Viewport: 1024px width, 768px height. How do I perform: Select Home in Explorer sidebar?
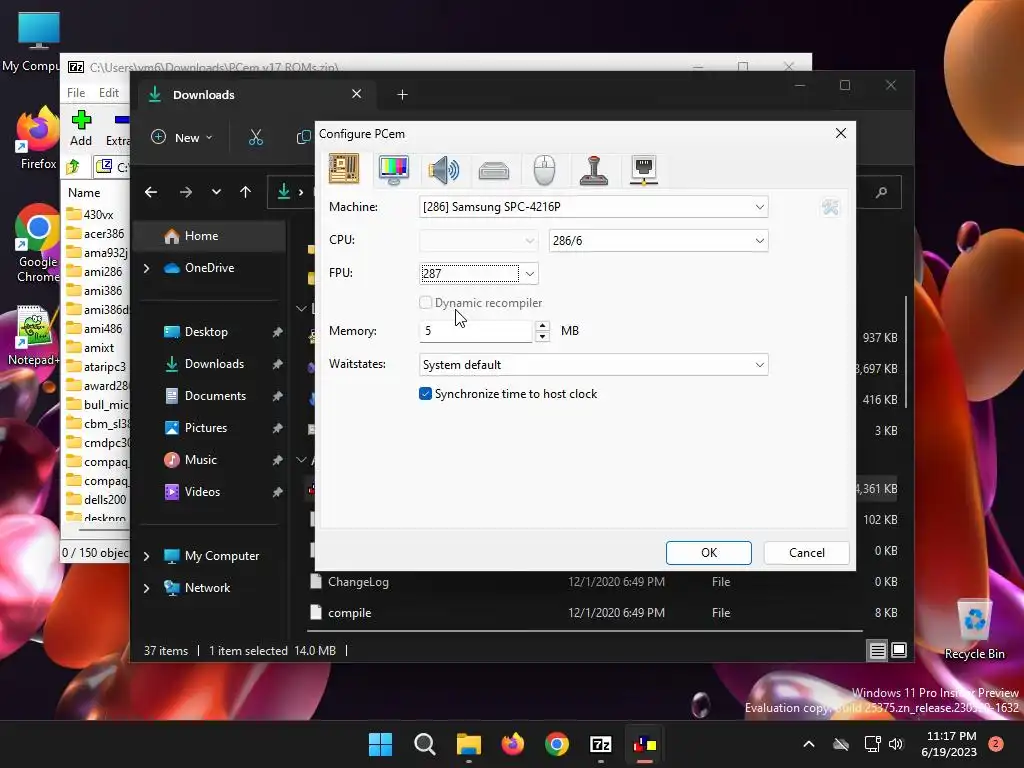click(x=210, y=236)
